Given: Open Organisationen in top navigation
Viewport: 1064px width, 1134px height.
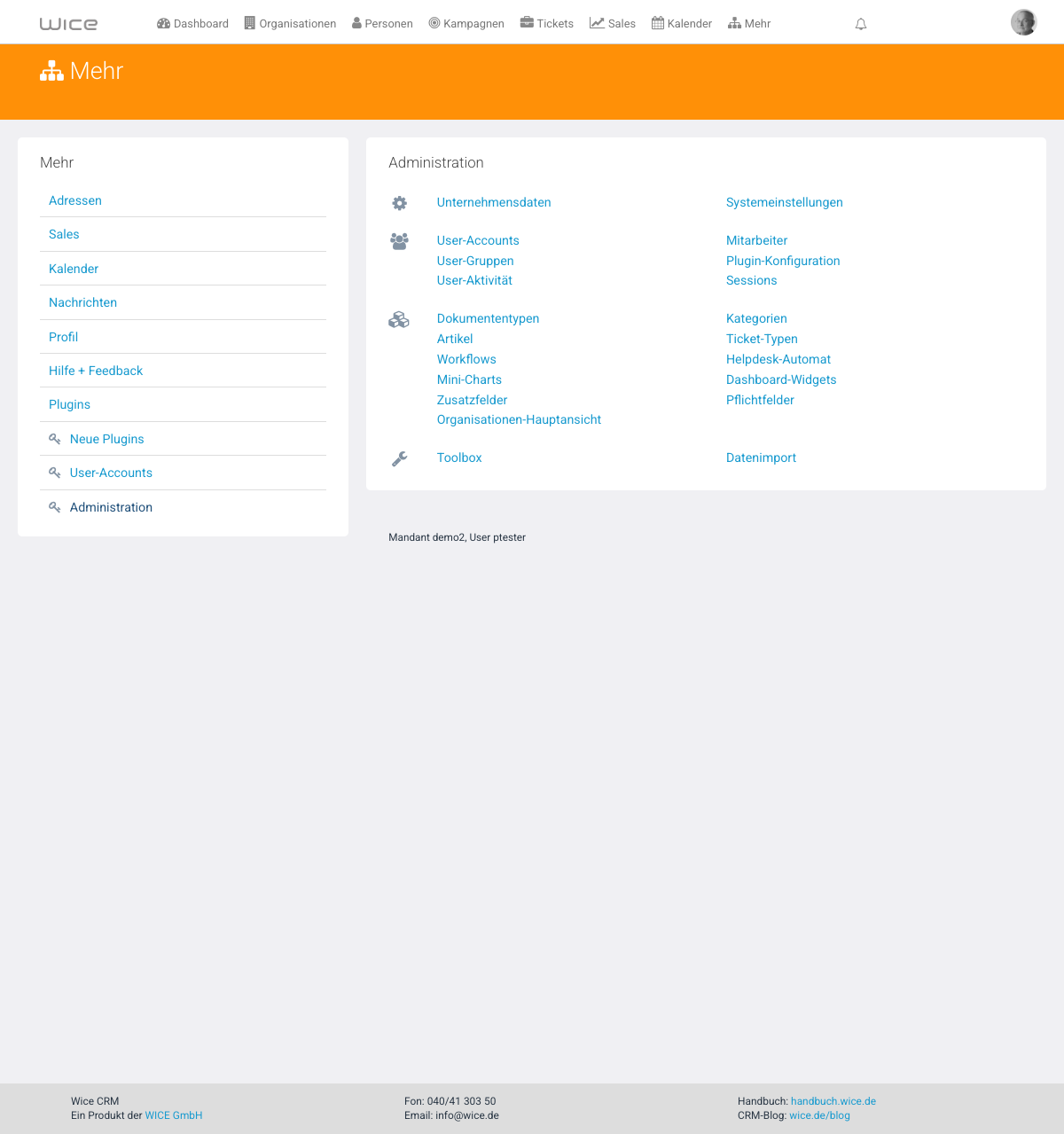Looking at the screenshot, I should coord(290,24).
